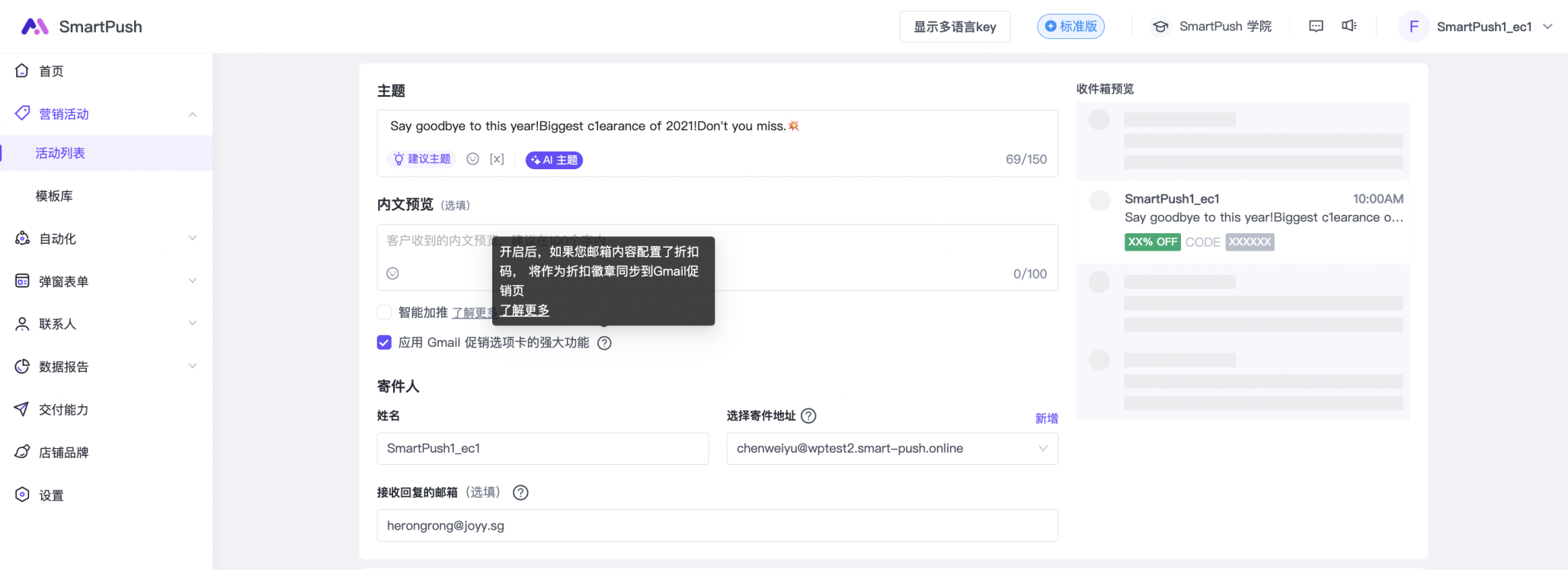Click help icon next to 选择寄件地址

point(808,416)
